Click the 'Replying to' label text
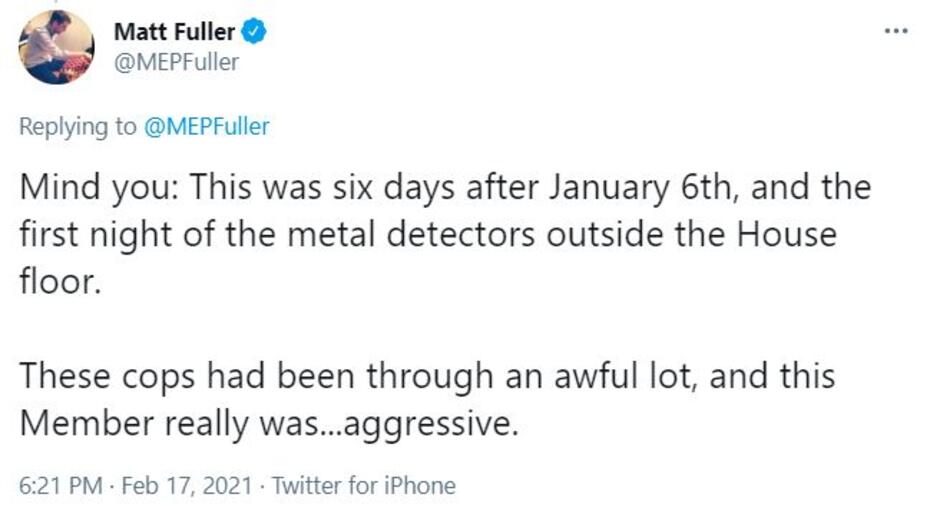The height and width of the screenshot is (514, 930). [80, 127]
